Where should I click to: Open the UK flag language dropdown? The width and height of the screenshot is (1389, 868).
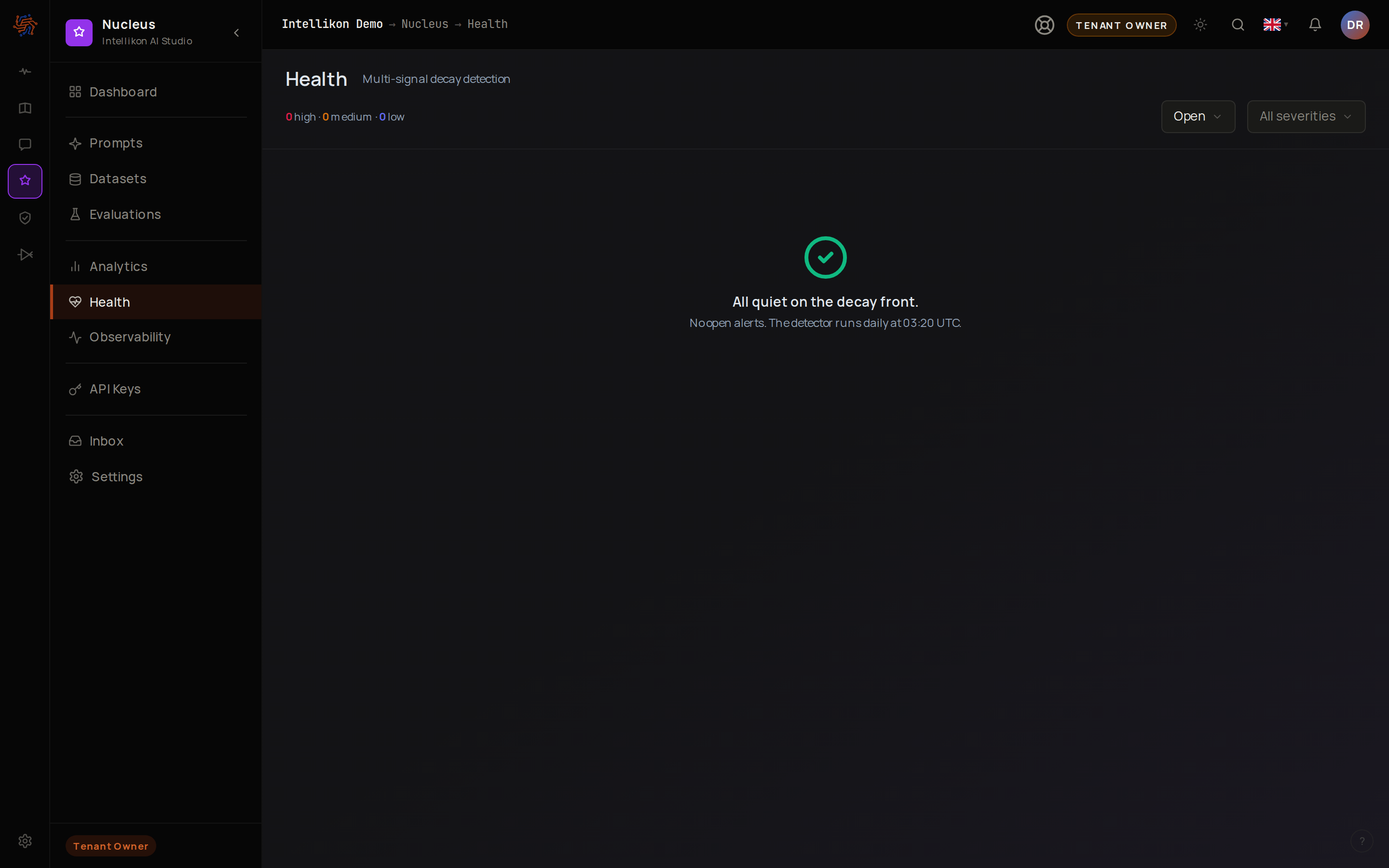[x=1275, y=25]
